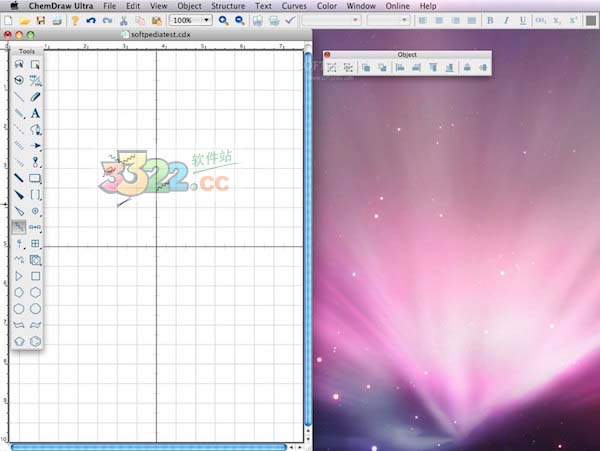Toggle Subscript formatting

point(557,20)
